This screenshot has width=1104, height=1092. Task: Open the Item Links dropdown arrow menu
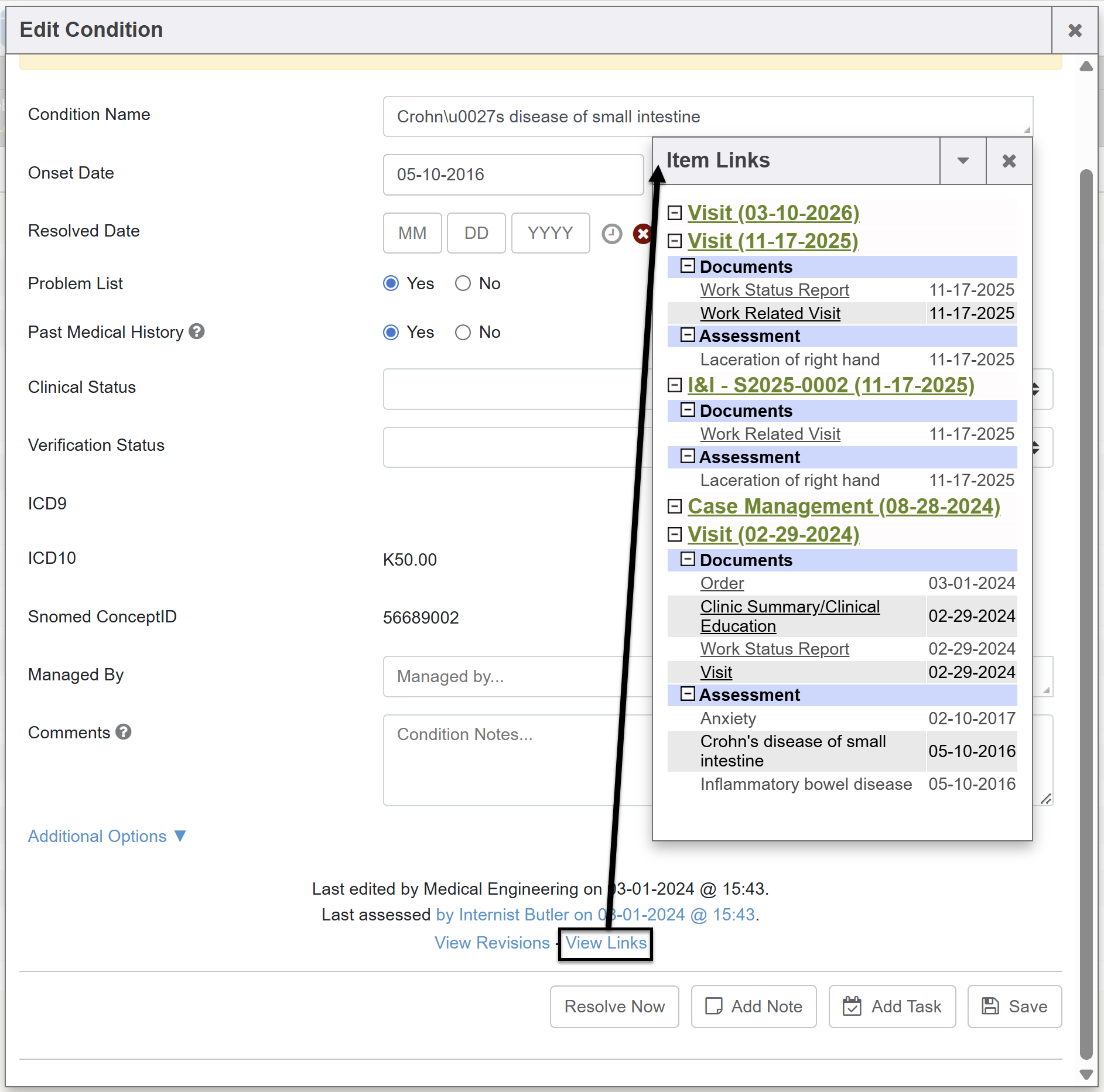pos(963,161)
